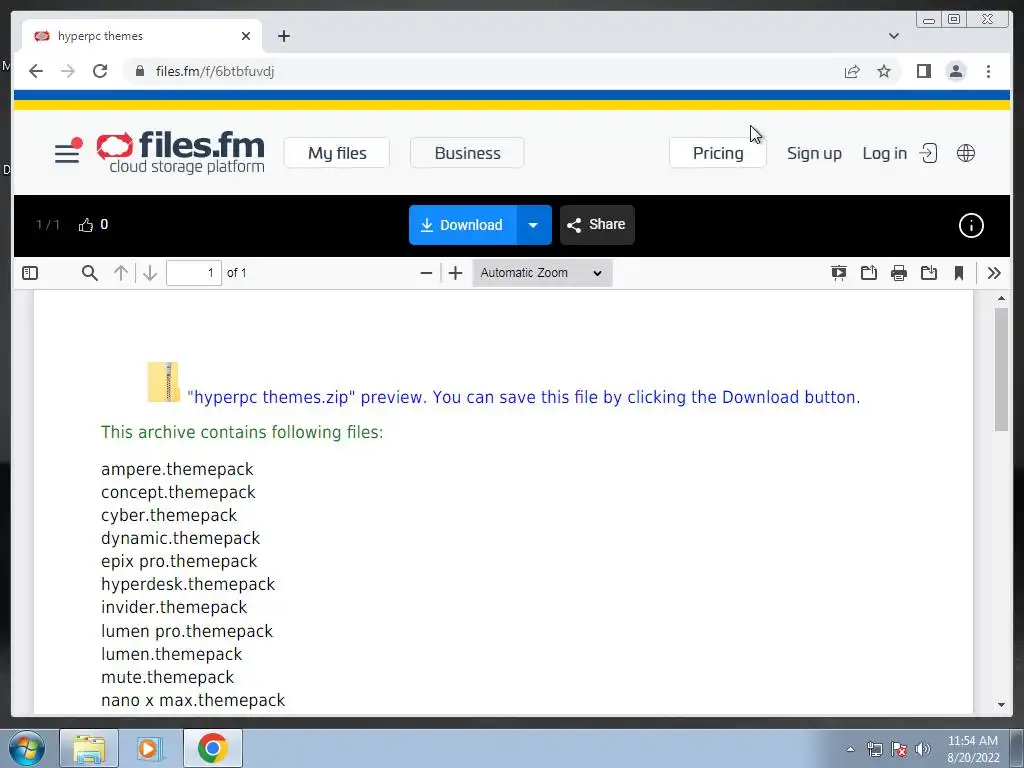Image resolution: width=1024 pixels, height=768 pixels.
Task: Open the Automatic Zoom dropdown
Action: (542, 273)
